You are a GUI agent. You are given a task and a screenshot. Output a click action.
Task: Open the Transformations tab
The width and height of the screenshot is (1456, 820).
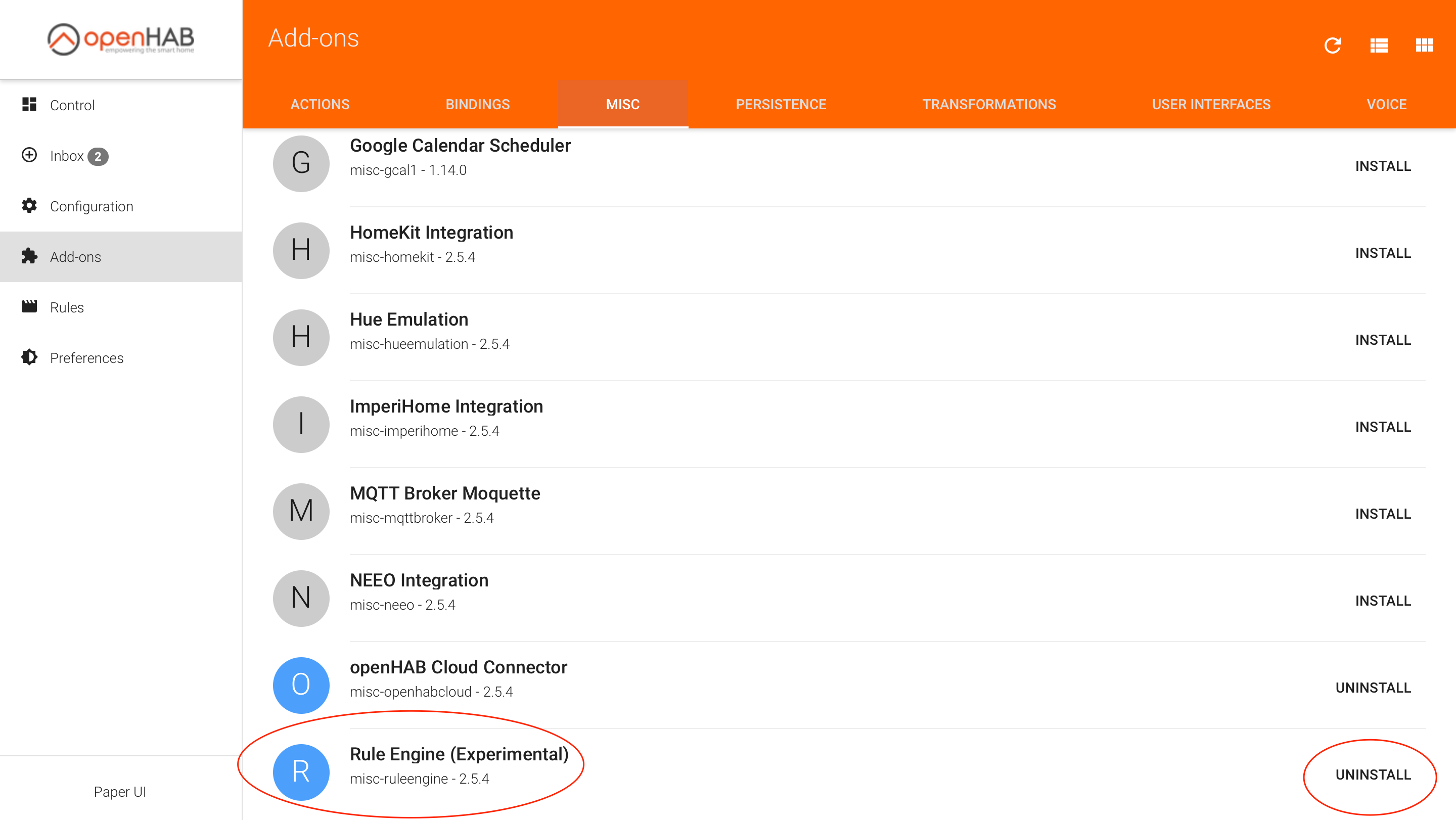[988, 105]
